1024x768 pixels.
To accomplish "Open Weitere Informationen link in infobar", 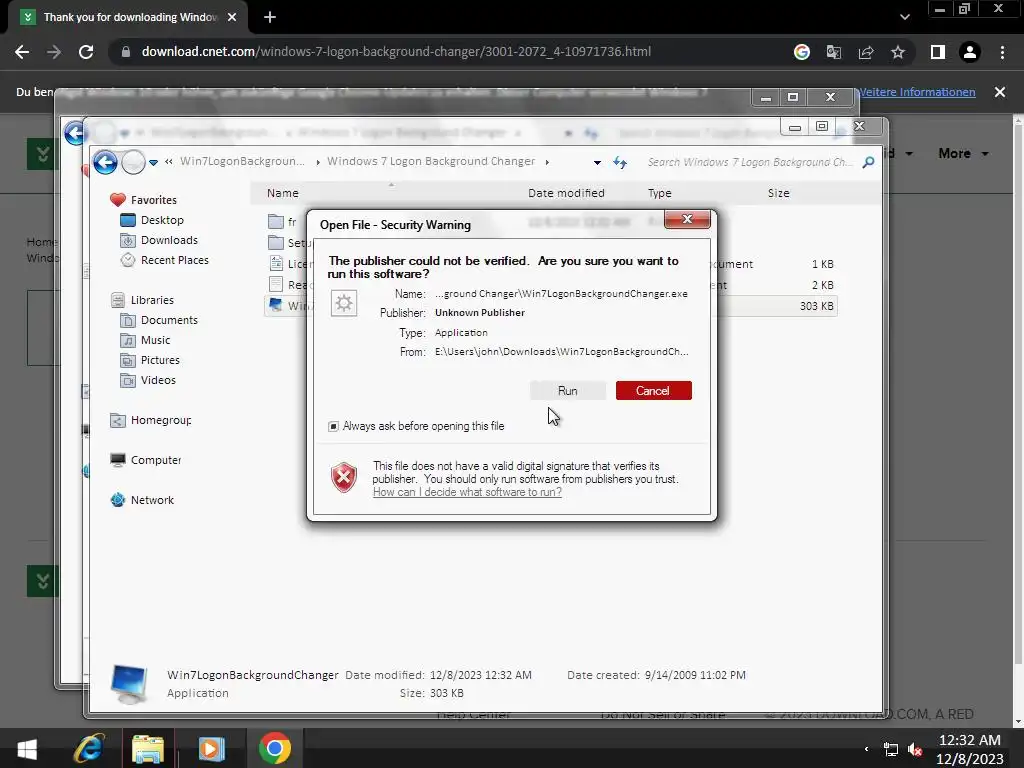I will pyautogui.click(x=916, y=92).
